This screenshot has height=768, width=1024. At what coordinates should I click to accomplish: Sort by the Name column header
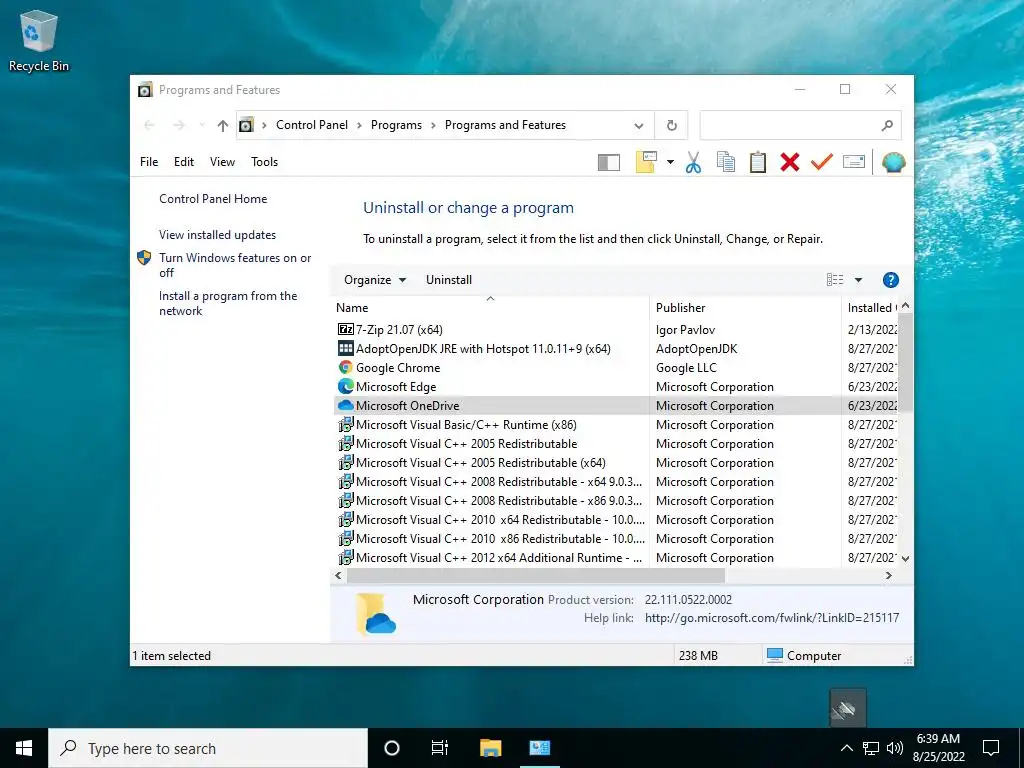(490, 308)
